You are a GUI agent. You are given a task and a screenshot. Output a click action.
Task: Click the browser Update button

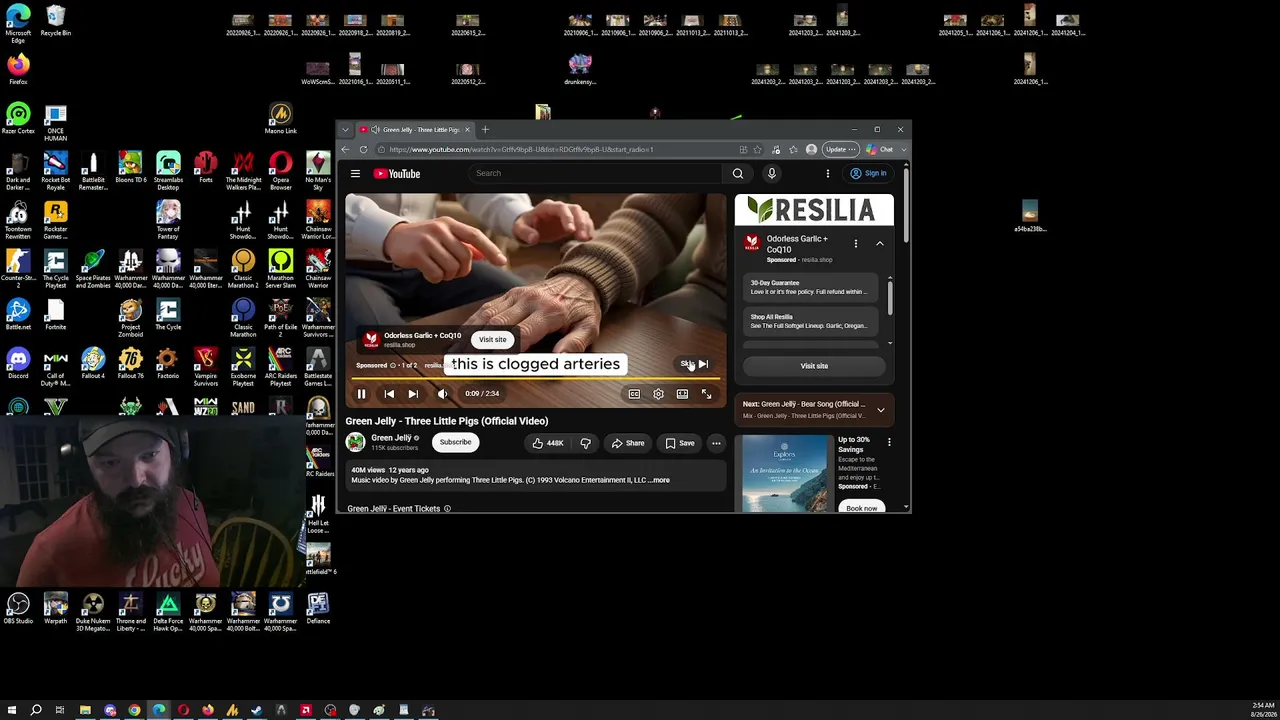[840, 150]
